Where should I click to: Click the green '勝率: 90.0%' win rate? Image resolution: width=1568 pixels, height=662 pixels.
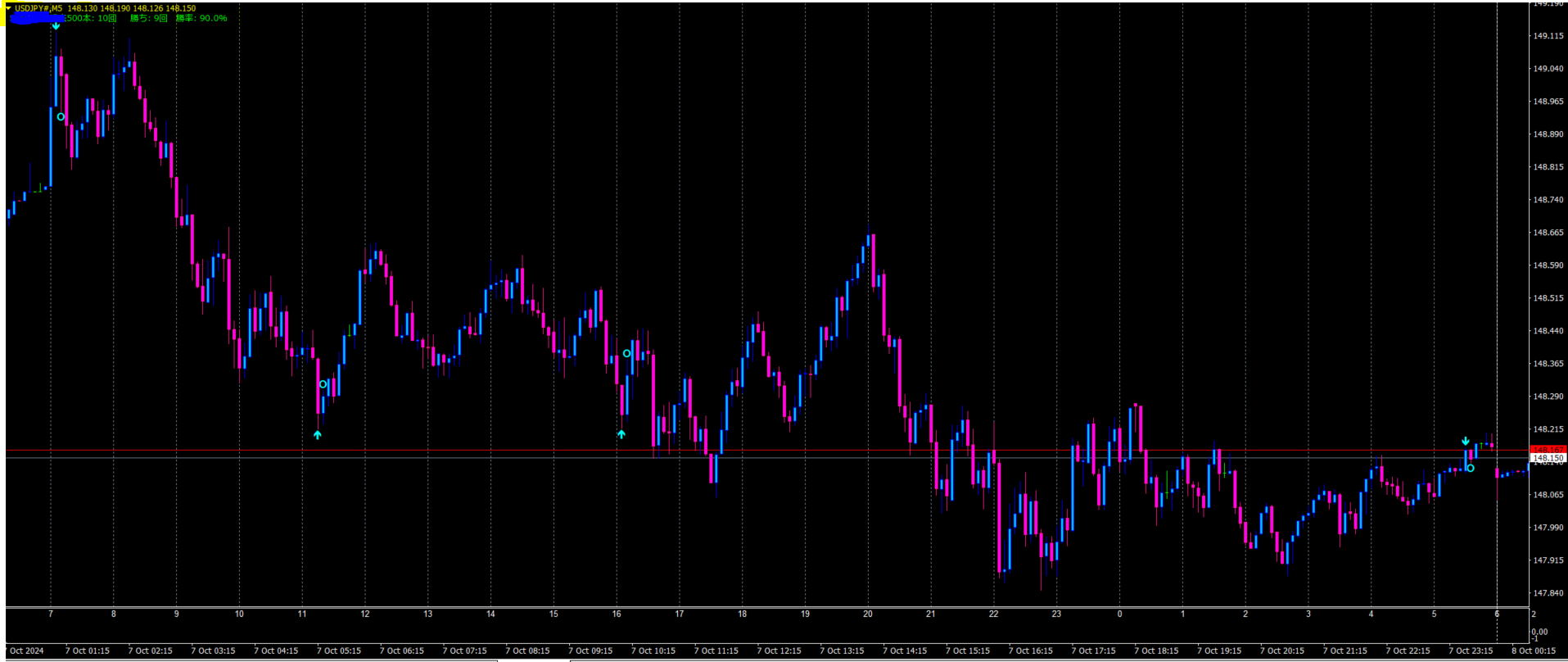tap(201, 18)
